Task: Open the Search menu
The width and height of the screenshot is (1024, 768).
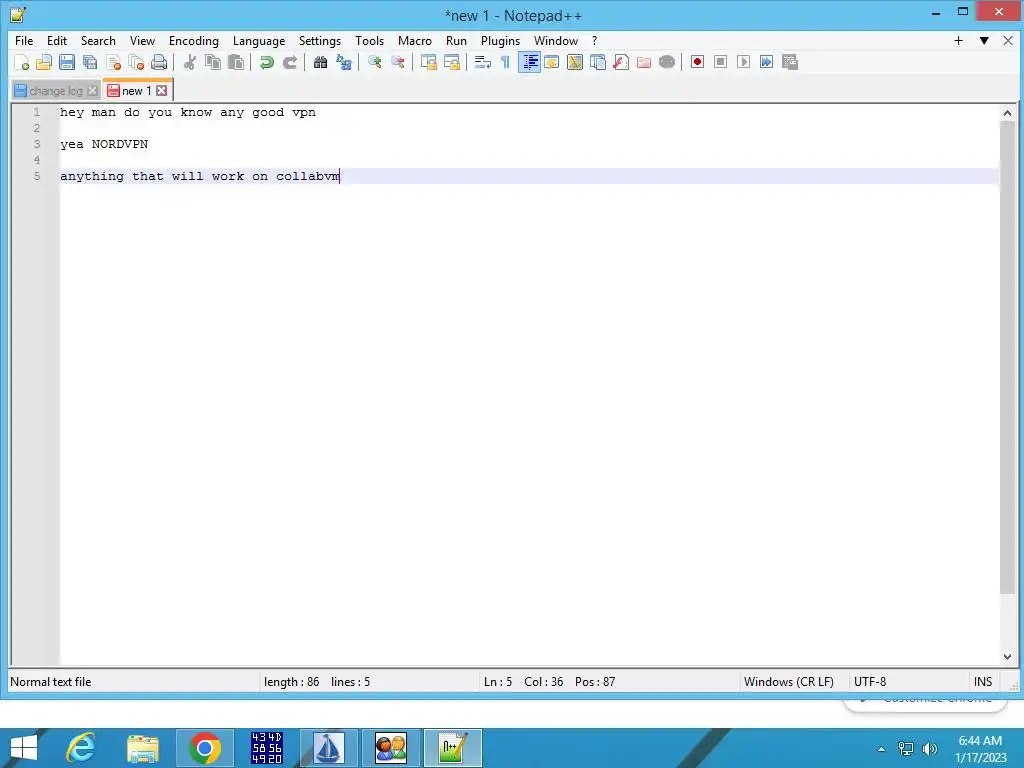Action: (98, 40)
